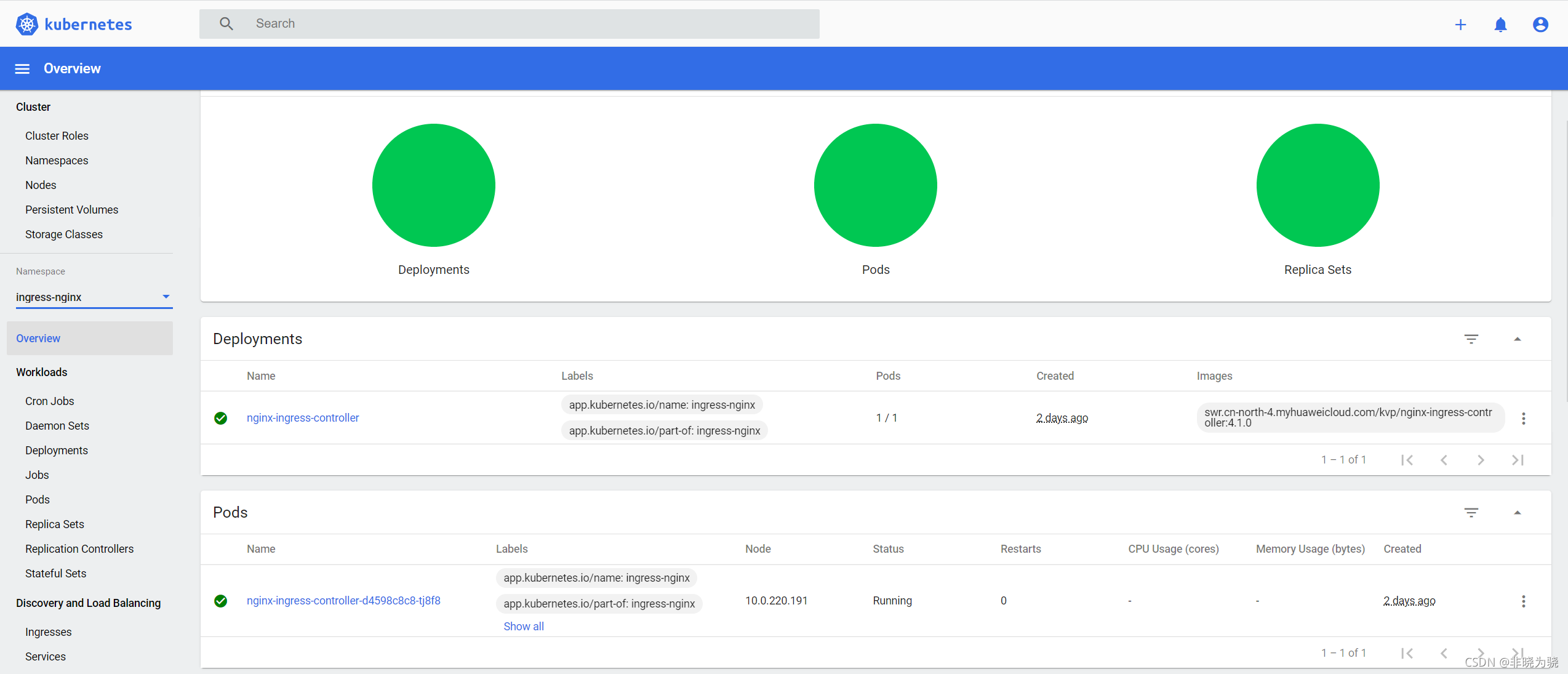Click the Kubernetes logo
This screenshot has width=1568, height=674.
pos(74,24)
